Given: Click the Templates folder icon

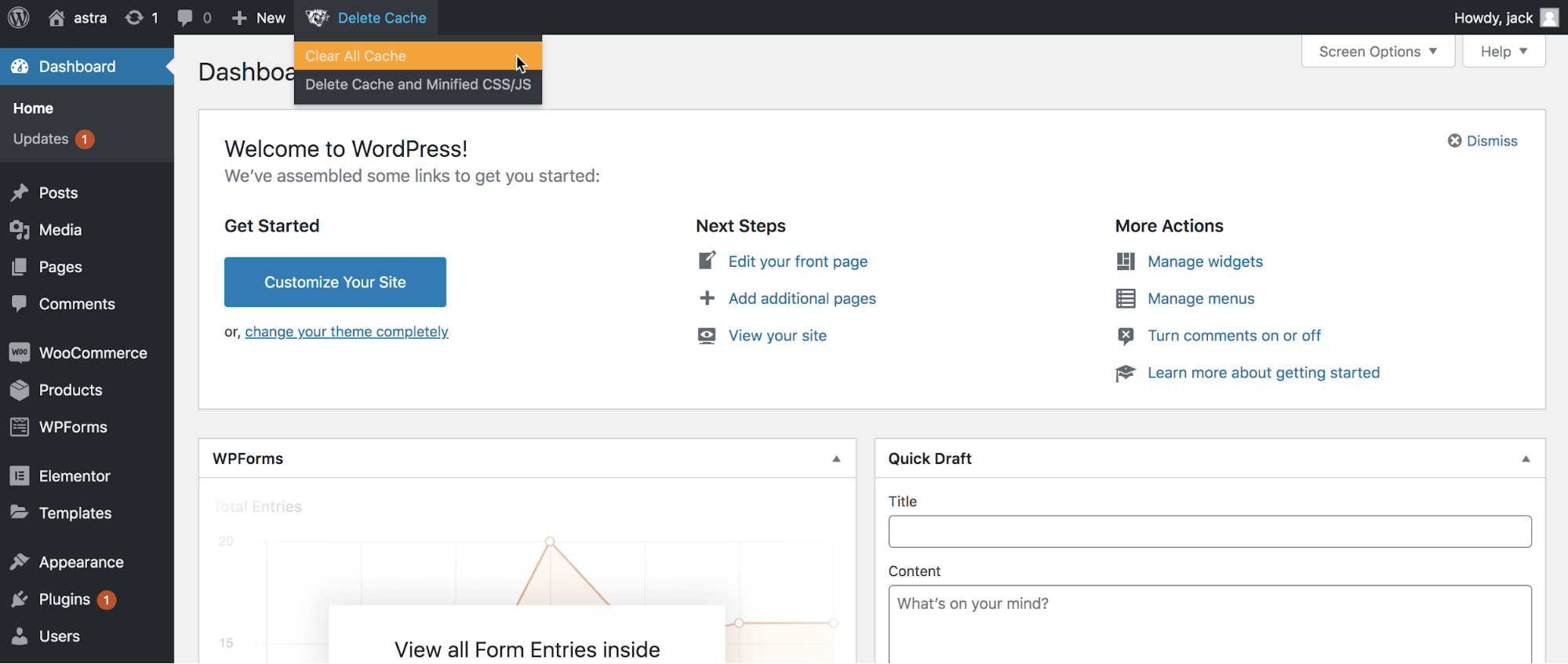Looking at the screenshot, I should (20, 513).
